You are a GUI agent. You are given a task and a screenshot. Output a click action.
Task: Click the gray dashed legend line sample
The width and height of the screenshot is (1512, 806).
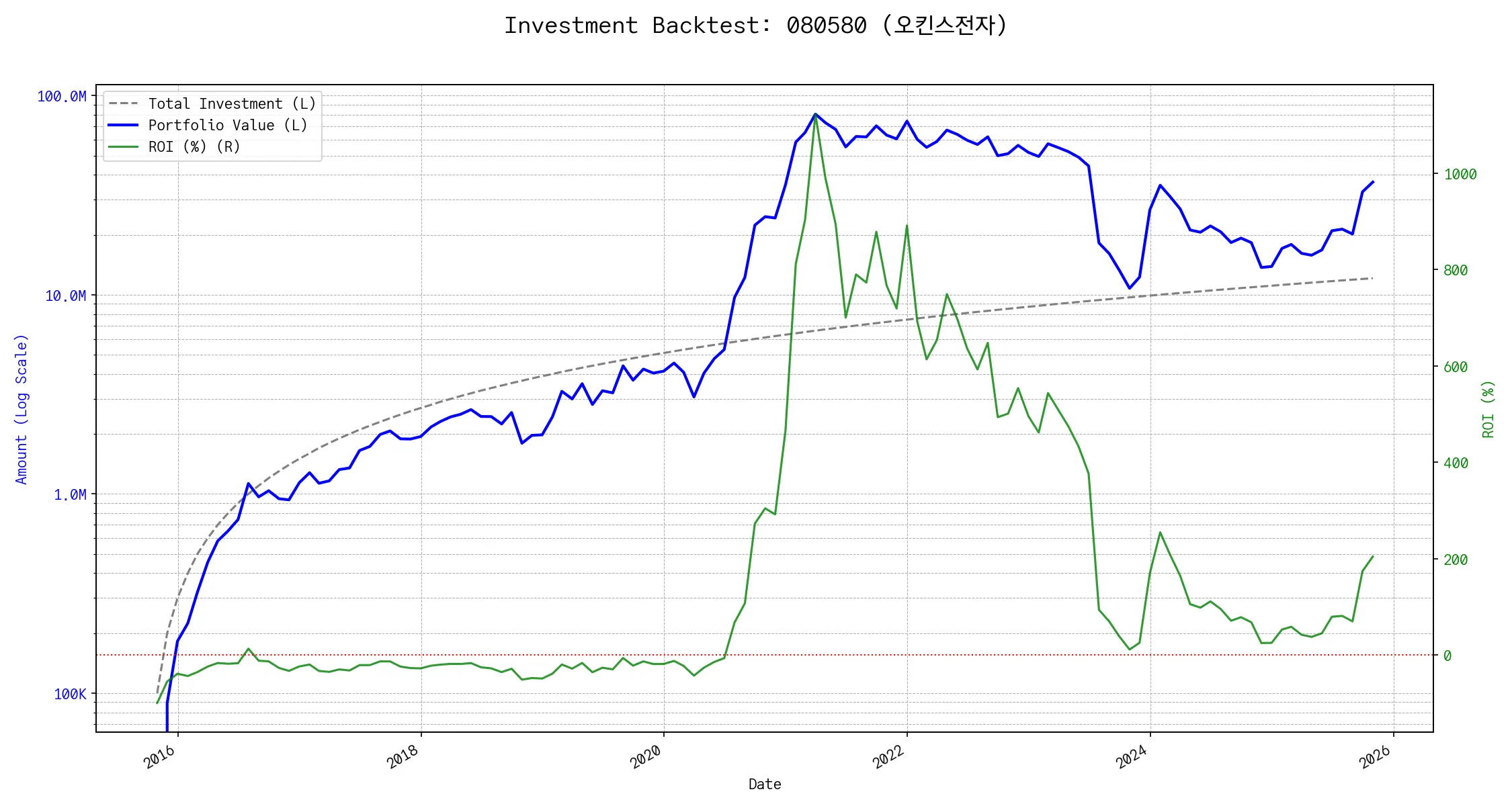tap(123, 104)
